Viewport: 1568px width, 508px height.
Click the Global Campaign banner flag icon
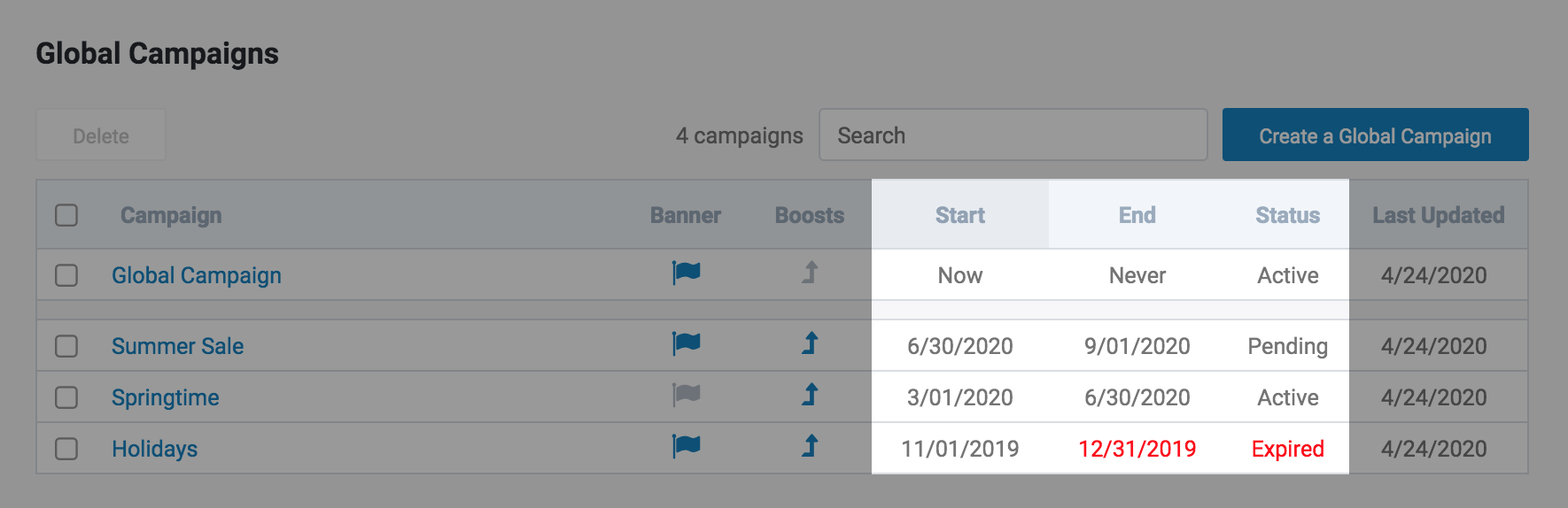point(686,273)
